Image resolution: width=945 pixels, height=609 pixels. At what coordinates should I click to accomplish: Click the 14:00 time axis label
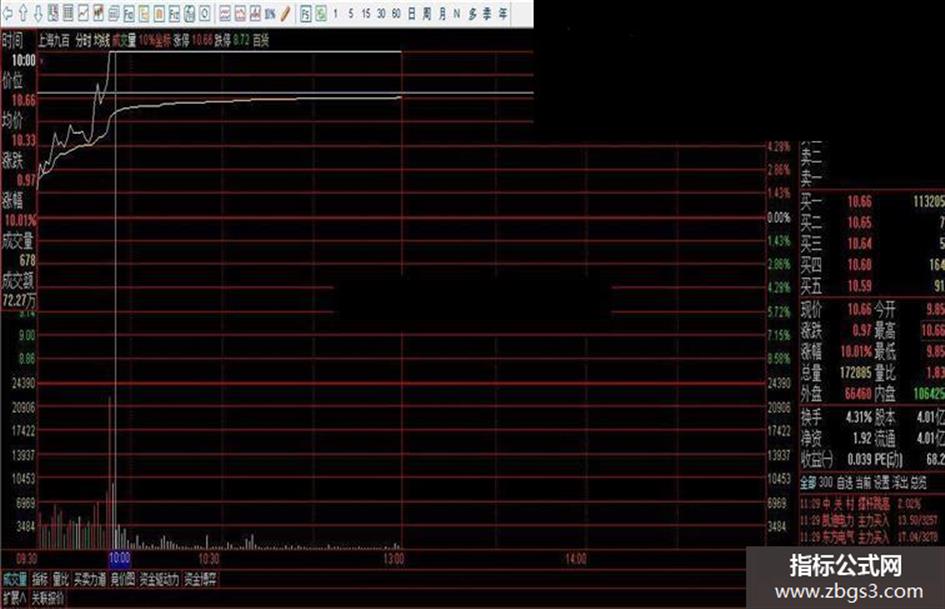tap(576, 559)
